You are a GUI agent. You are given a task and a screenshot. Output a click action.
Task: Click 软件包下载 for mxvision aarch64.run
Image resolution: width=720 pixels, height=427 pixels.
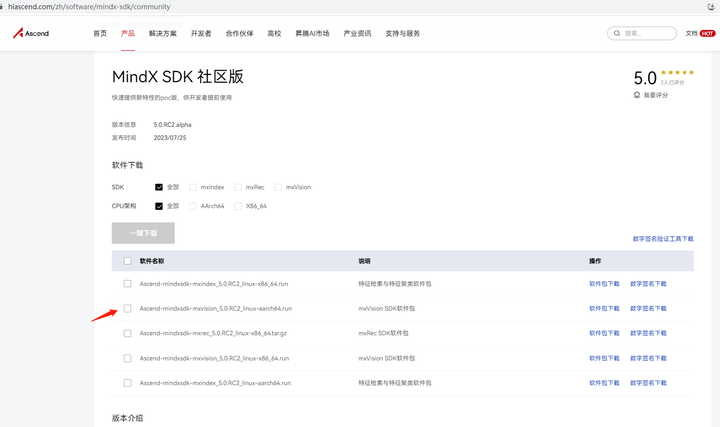coord(604,309)
